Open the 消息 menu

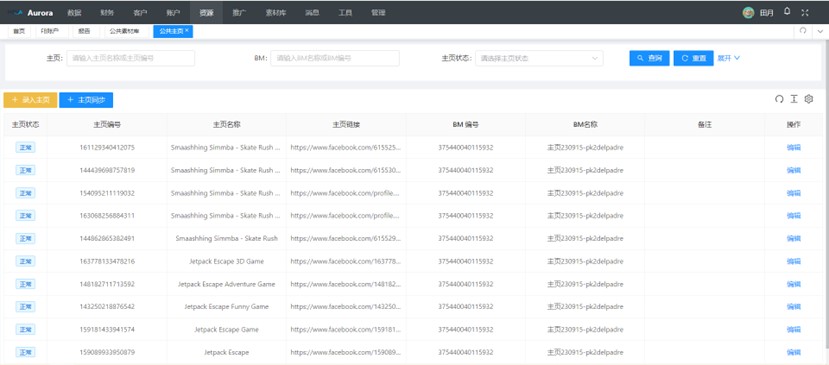(312, 13)
